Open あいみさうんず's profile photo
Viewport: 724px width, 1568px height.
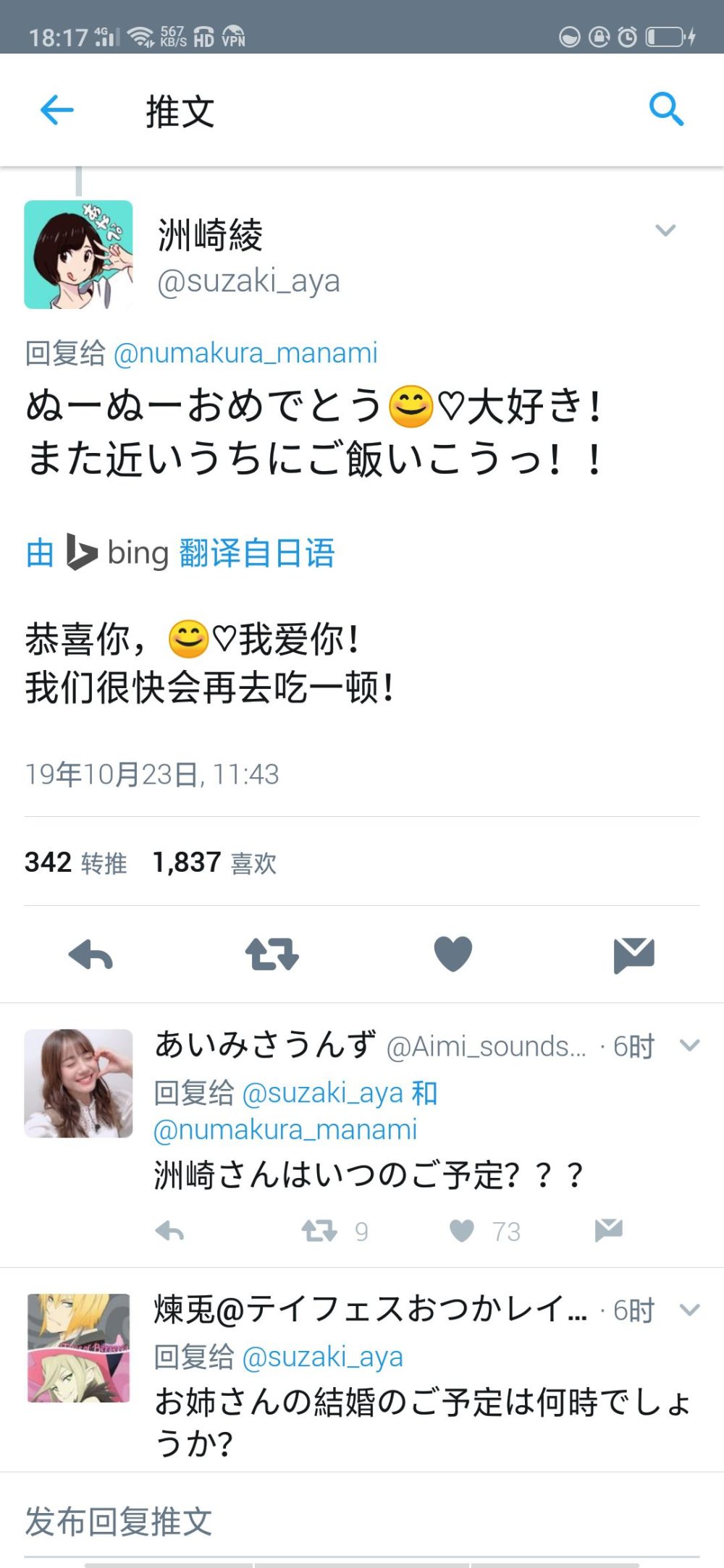click(x=78, y=1083)
